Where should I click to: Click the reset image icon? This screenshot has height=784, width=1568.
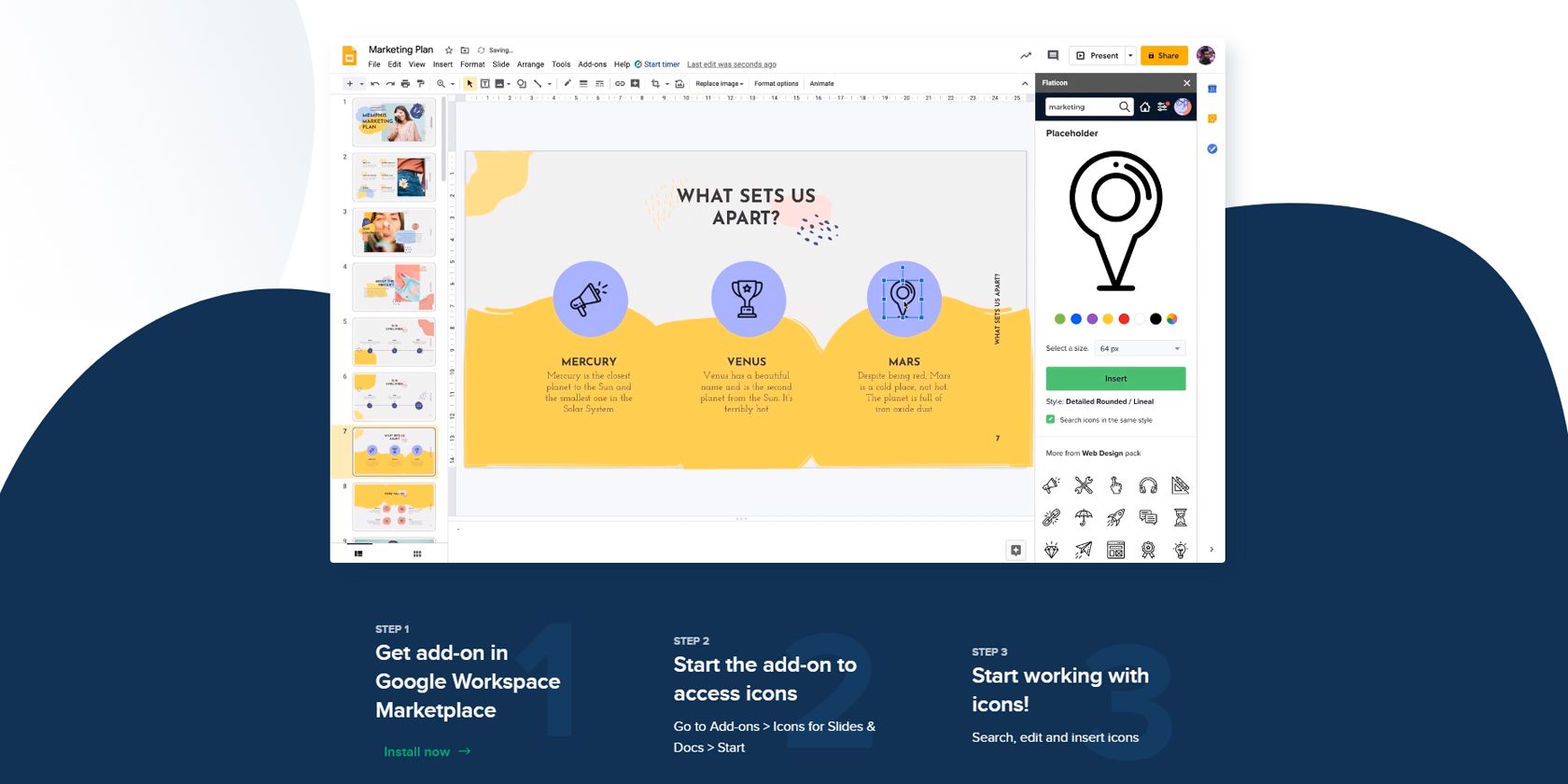point(679,84)
